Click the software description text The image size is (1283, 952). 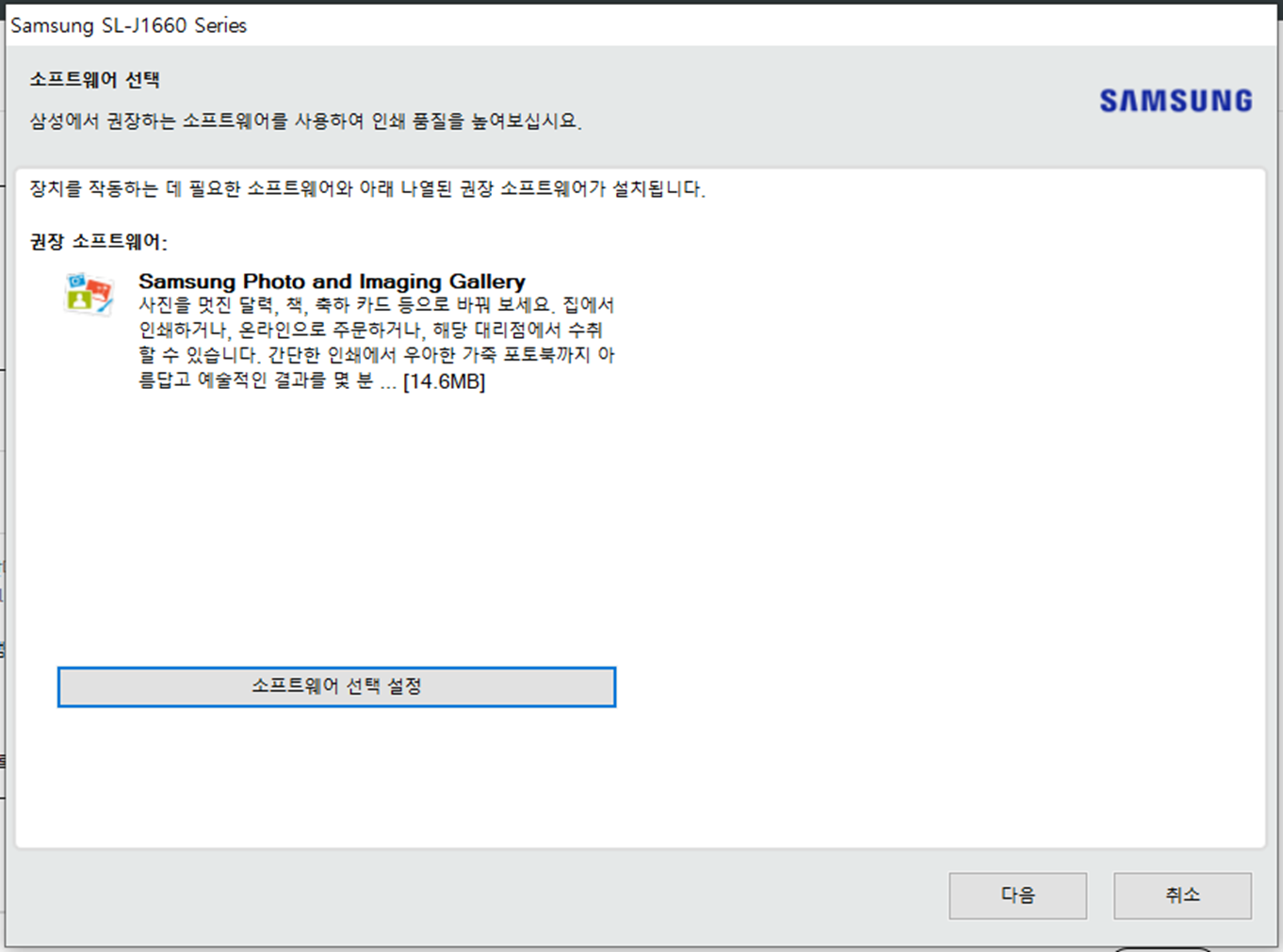tap(376, 342)
